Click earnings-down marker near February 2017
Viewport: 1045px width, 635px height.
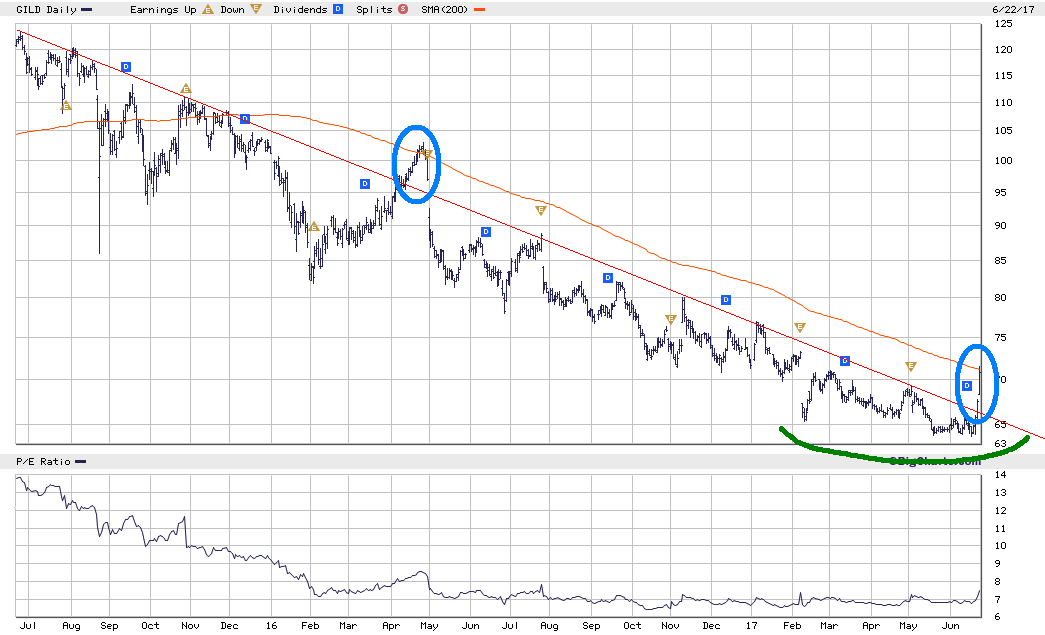pyautogui.click(x=800, y=327)
